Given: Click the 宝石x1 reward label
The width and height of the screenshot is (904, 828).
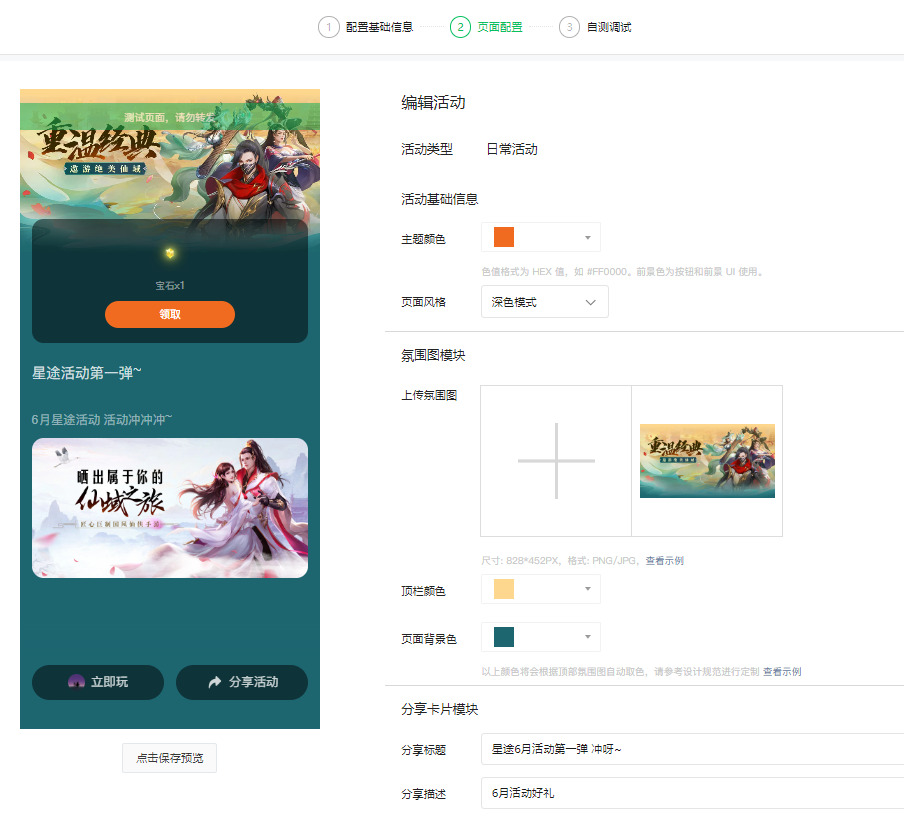Looking at the screenshot, I should (x=170, y=285).
